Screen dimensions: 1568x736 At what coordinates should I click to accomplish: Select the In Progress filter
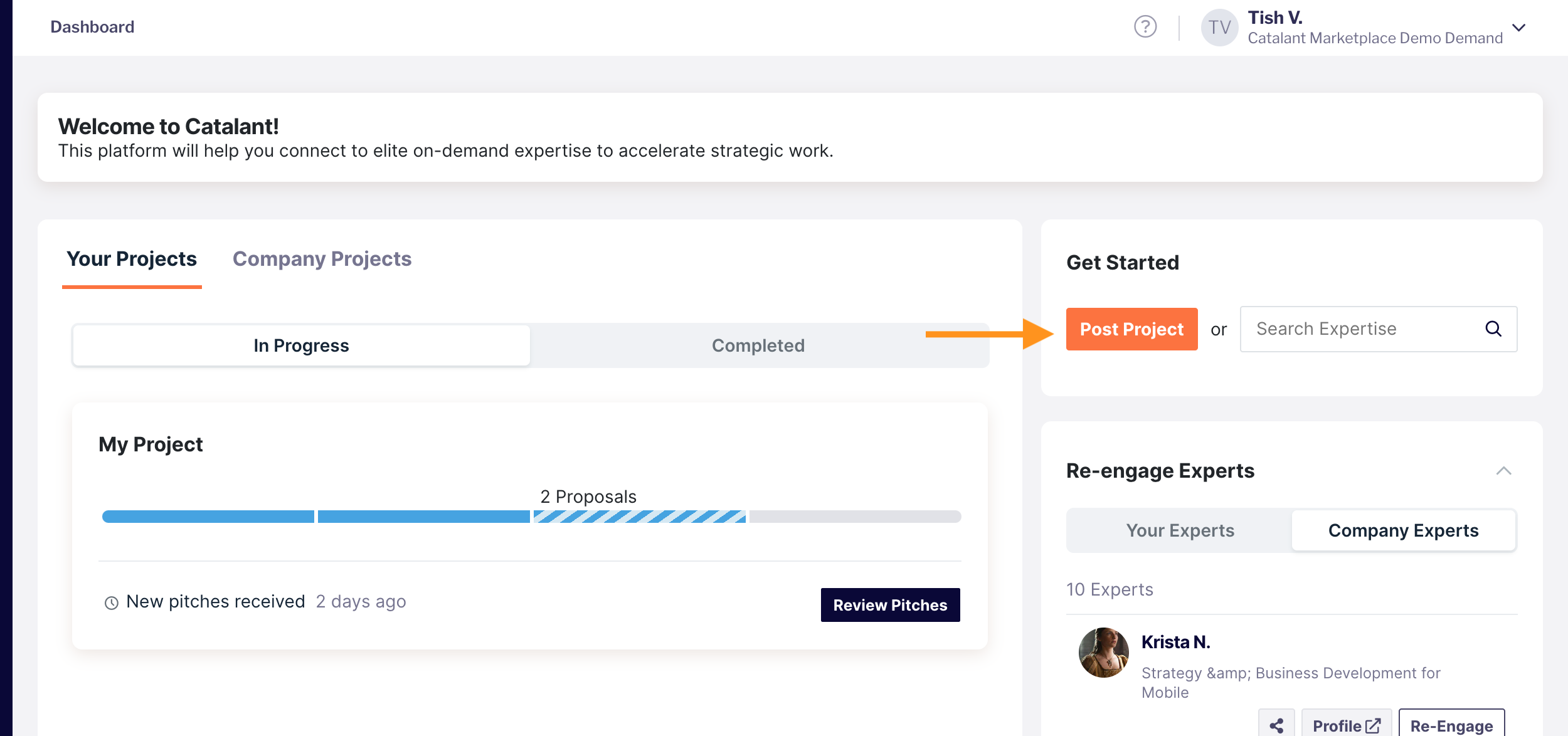(301, 345)
